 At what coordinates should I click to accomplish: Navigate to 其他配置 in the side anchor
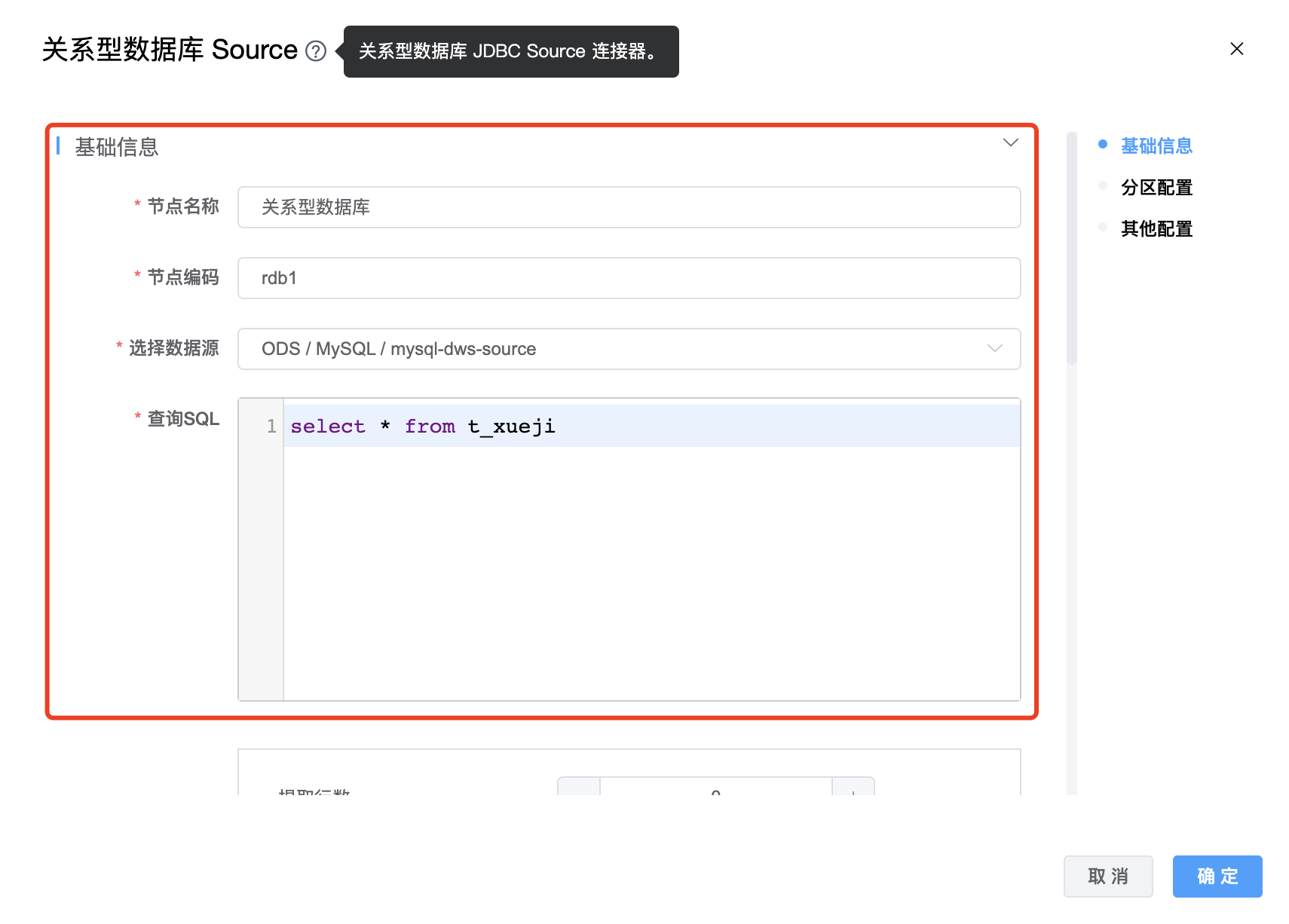pyautogui.click(x=1156, y=229)
